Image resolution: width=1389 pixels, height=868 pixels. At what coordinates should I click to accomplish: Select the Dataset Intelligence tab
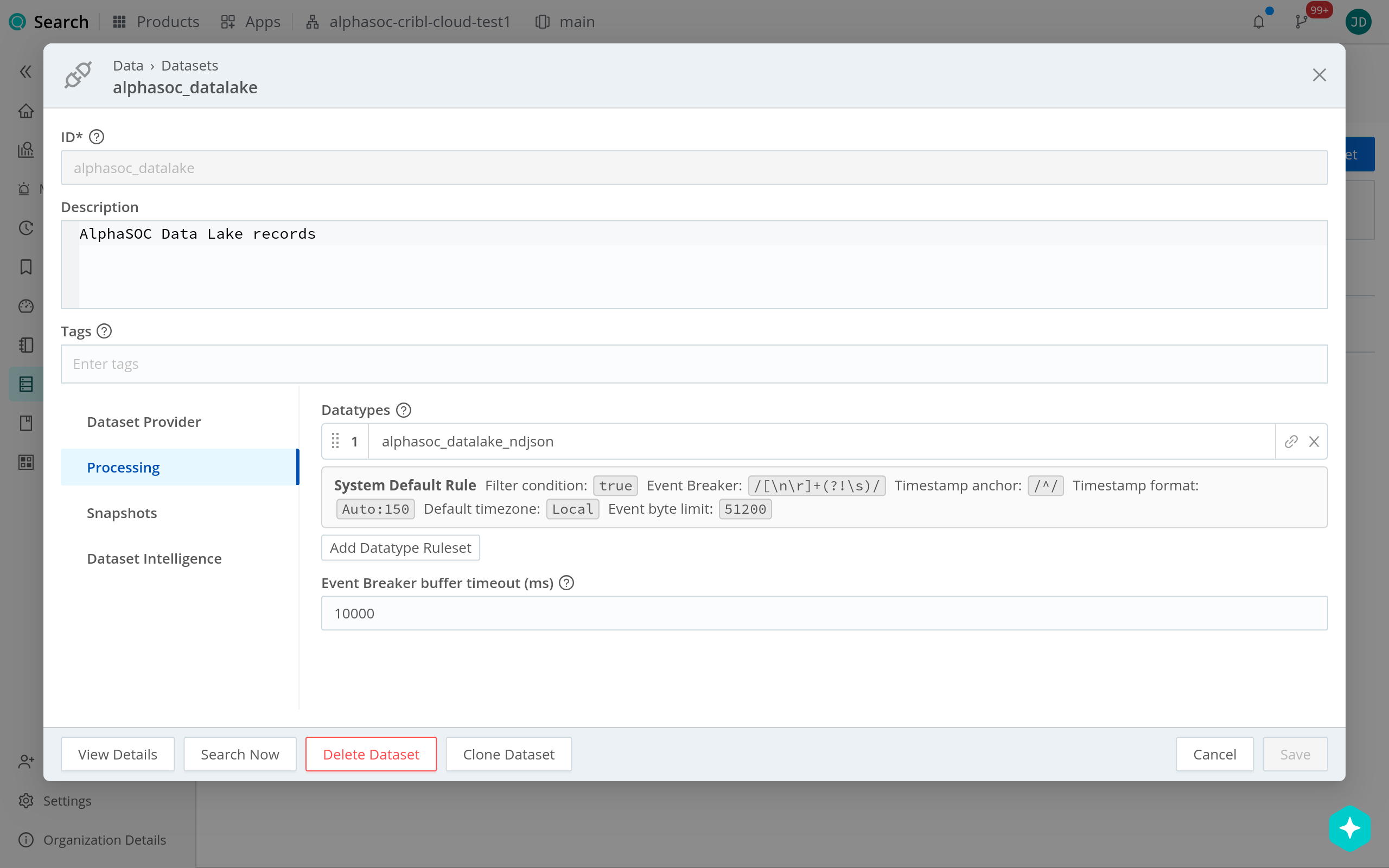point(180,559)
